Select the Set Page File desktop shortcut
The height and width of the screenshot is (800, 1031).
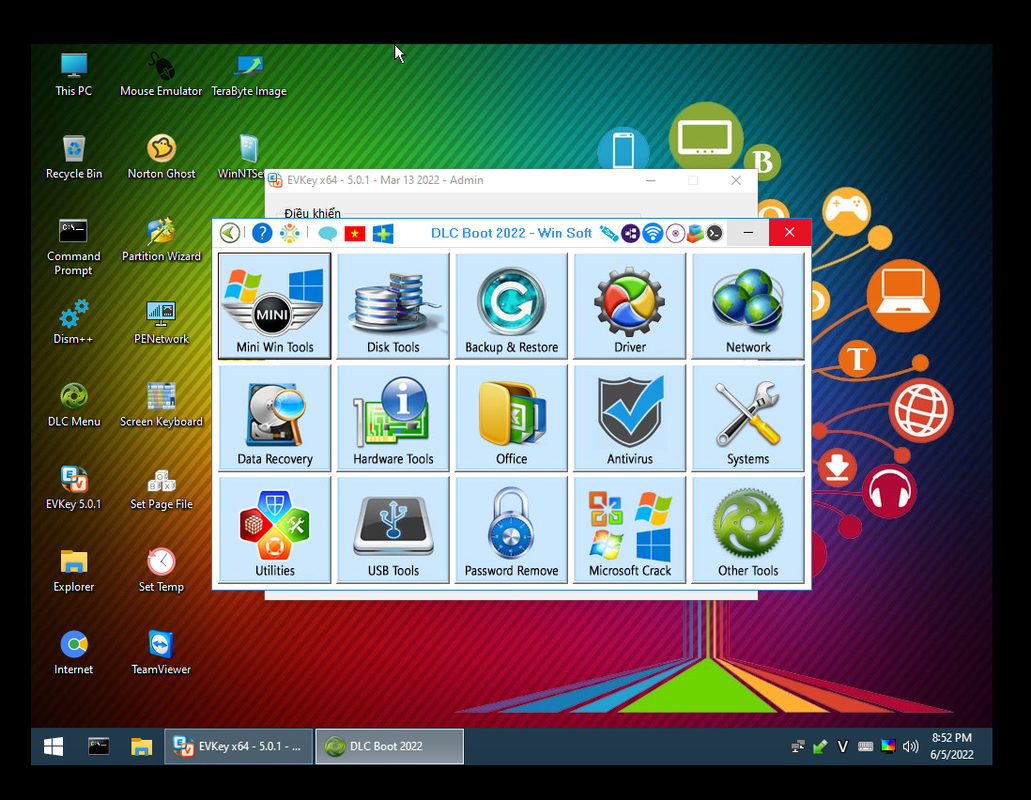point(161,488)
